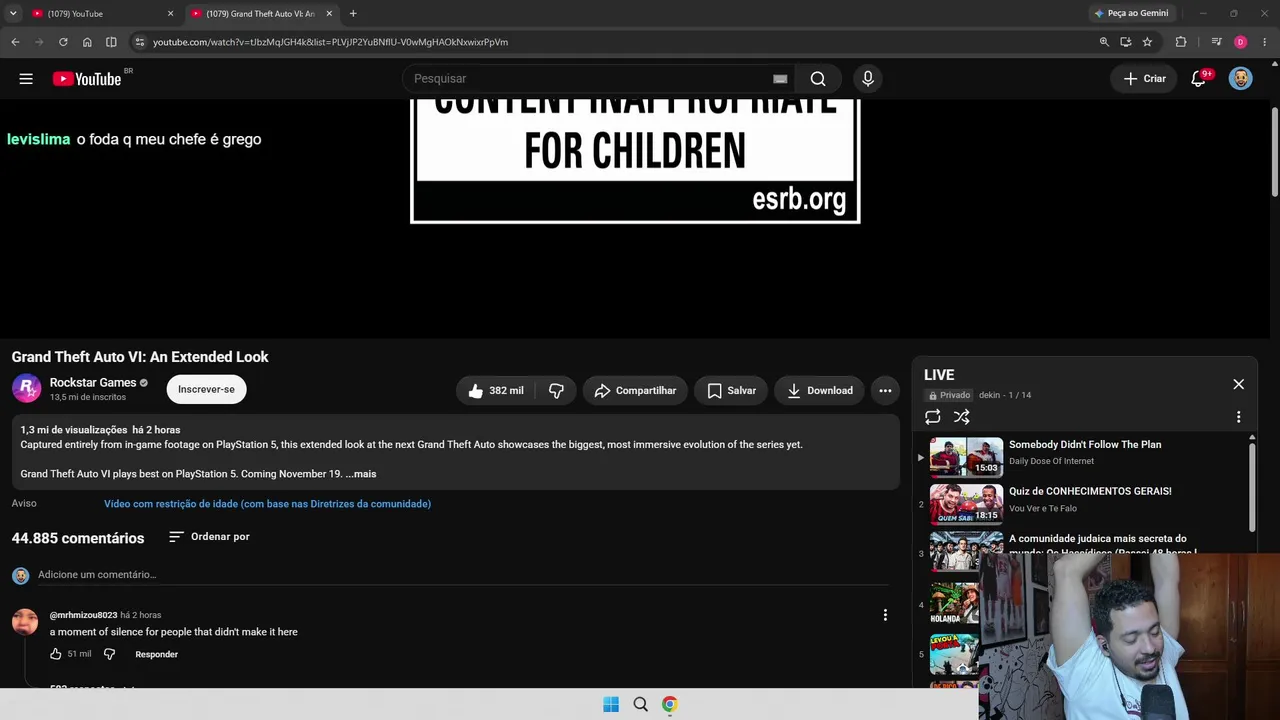Open the age restriction guidelines link
This screenshot has width=1280, height=720.
[267, 504]
